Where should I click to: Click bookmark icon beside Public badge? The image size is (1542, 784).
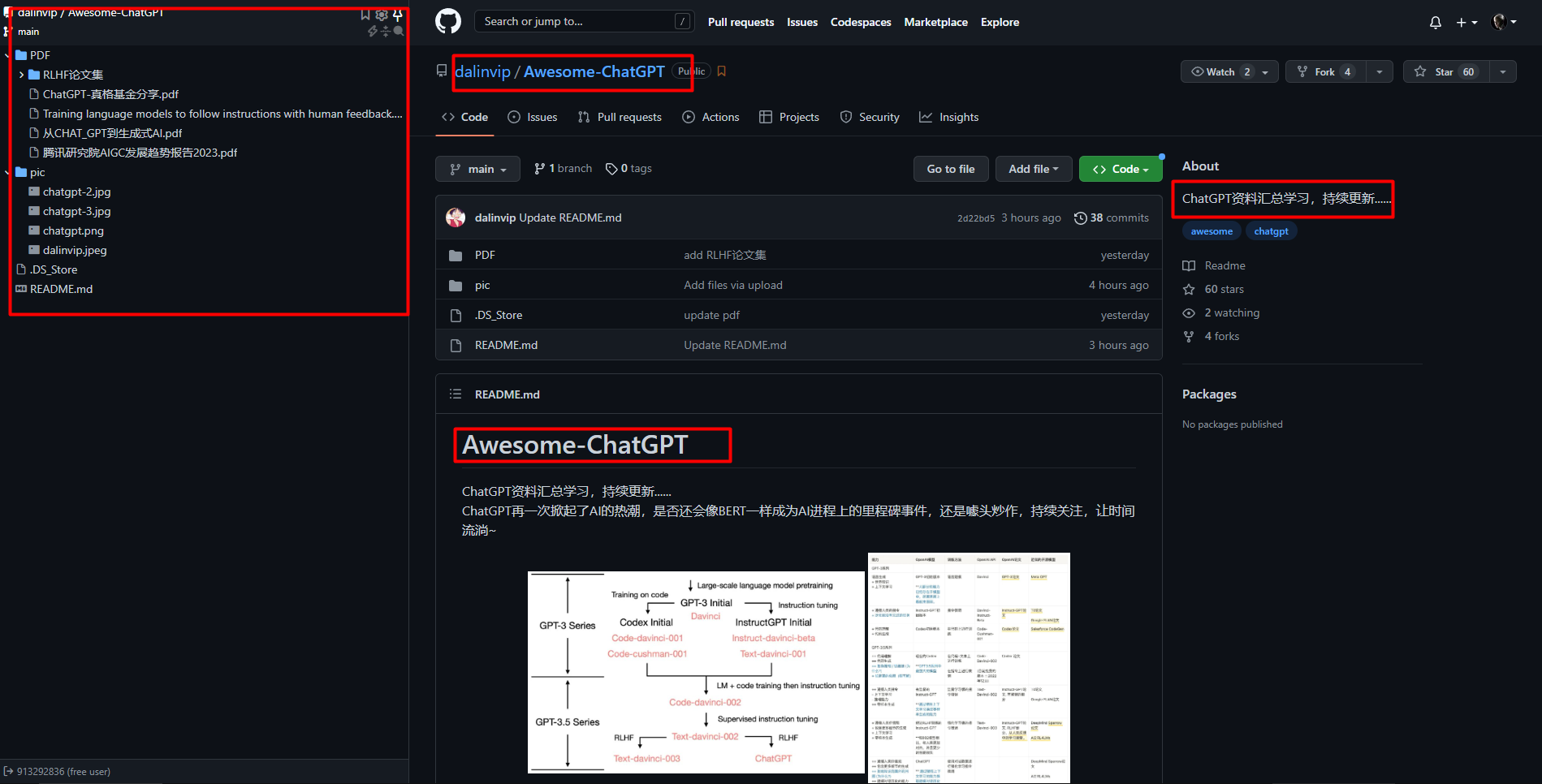(721, 71)
